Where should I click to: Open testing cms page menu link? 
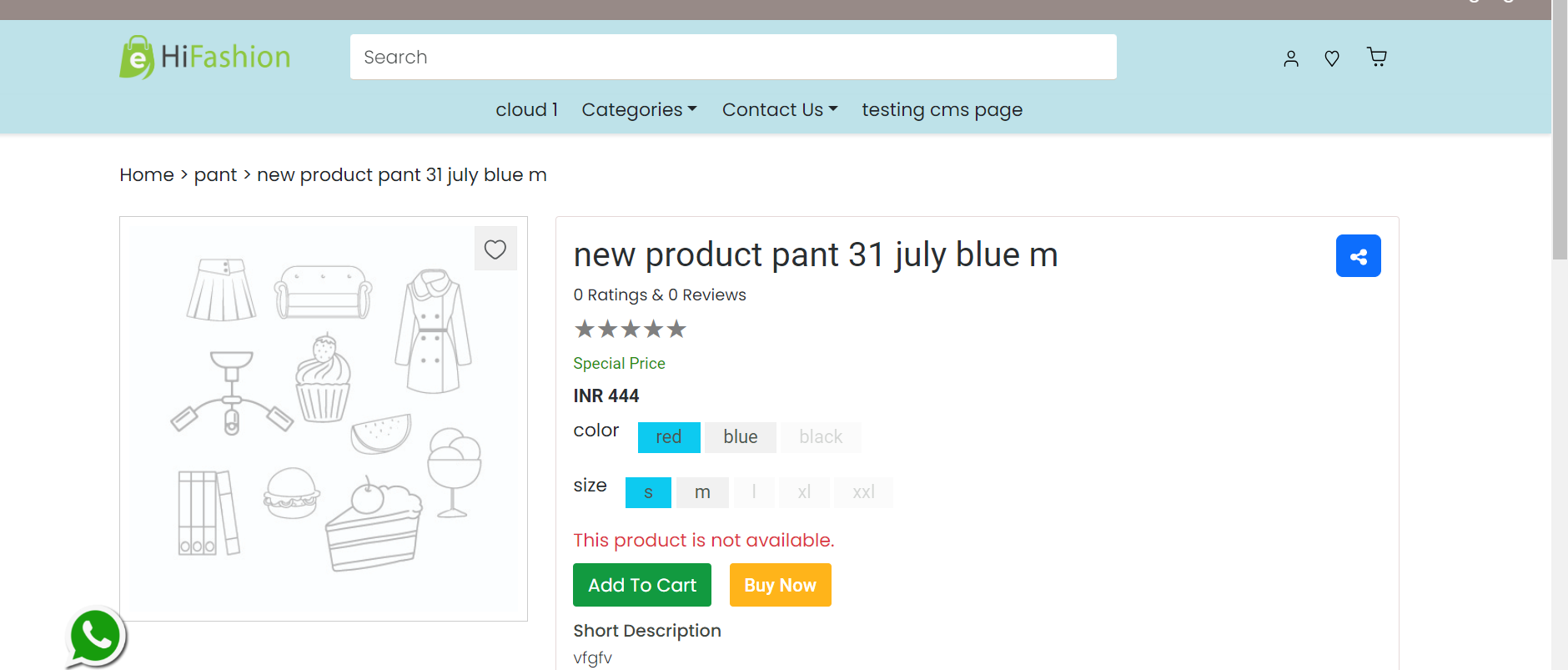click(942, 109)
